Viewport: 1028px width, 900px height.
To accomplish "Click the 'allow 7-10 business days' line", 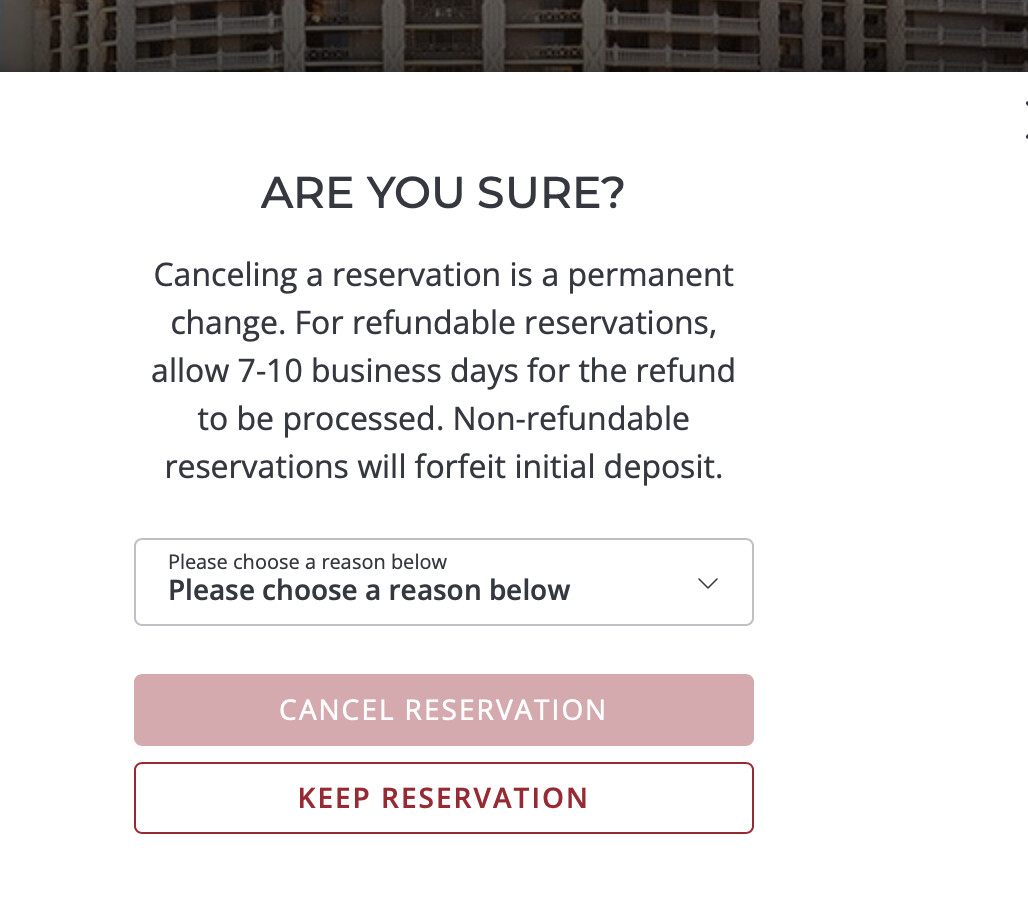I will coord(443,371).
